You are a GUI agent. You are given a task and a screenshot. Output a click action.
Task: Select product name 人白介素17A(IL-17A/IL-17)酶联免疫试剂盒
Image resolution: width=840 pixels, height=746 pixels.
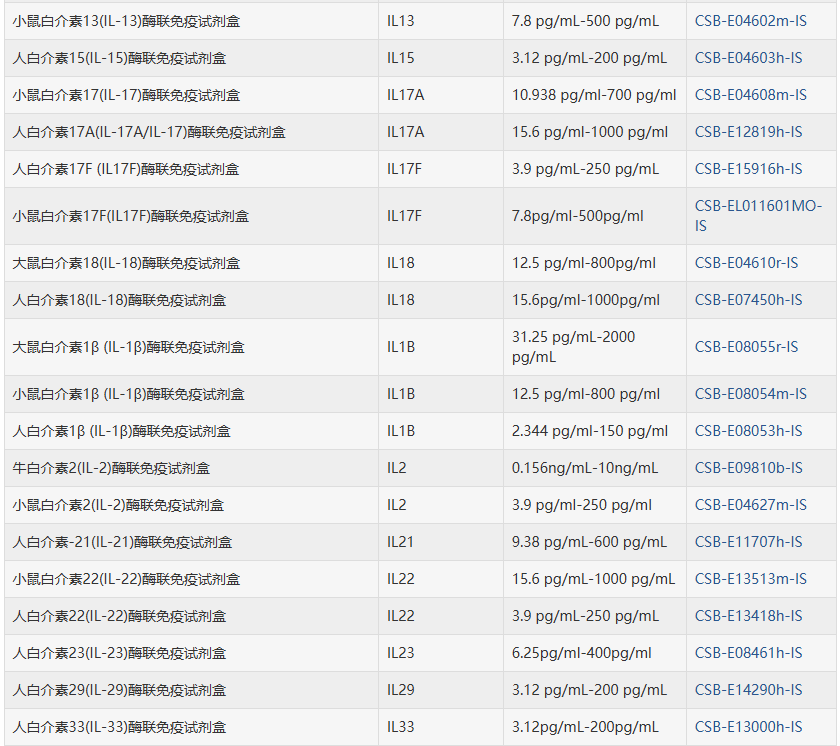pyautogui.click(x=149, y=132)
